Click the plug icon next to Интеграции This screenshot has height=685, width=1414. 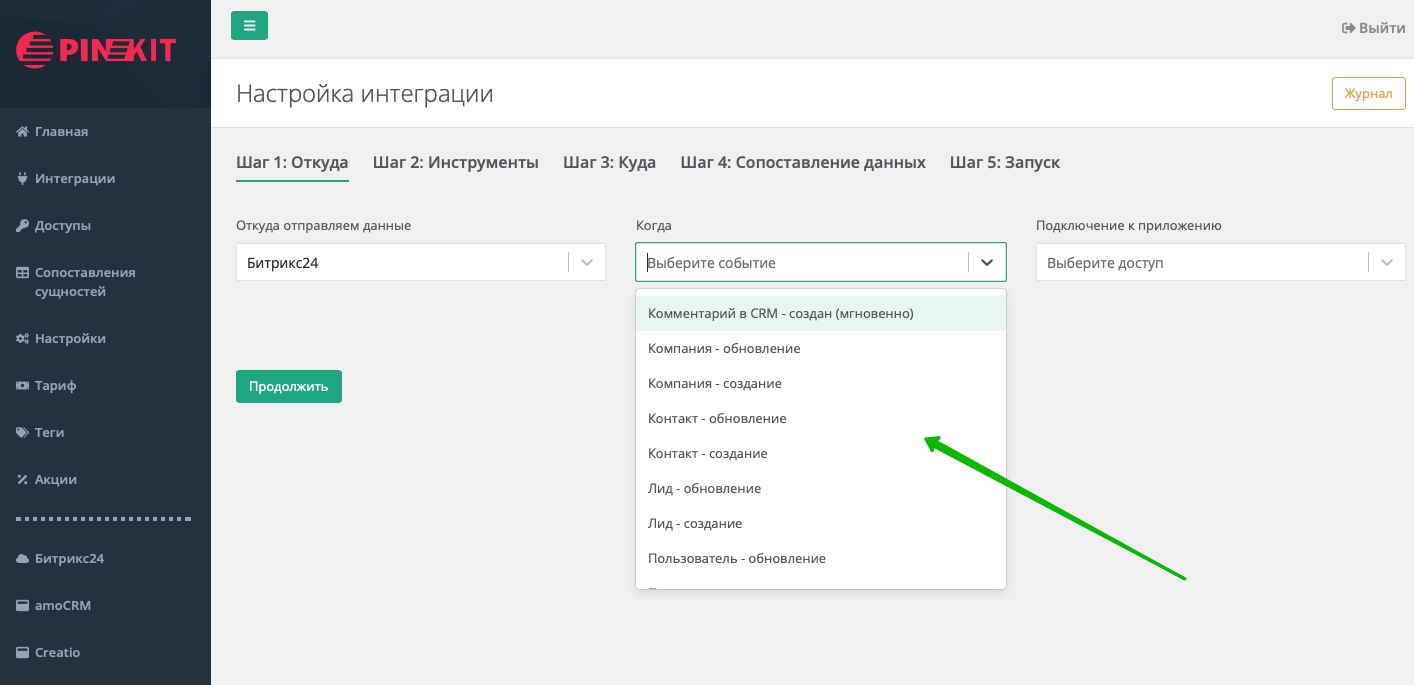coord(22,179)
